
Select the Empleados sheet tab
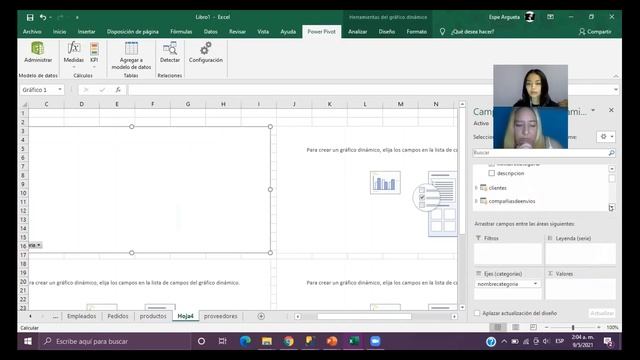coord(82,316)
